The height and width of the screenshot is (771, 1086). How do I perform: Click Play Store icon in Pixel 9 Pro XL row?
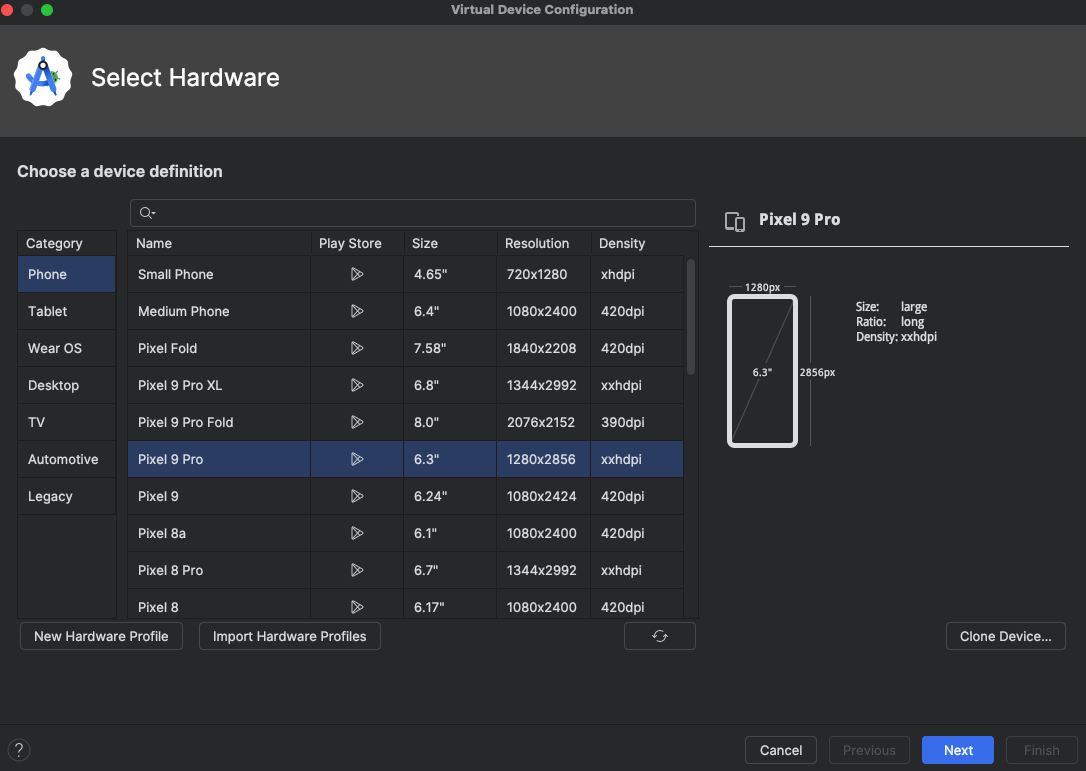[357, 385]
